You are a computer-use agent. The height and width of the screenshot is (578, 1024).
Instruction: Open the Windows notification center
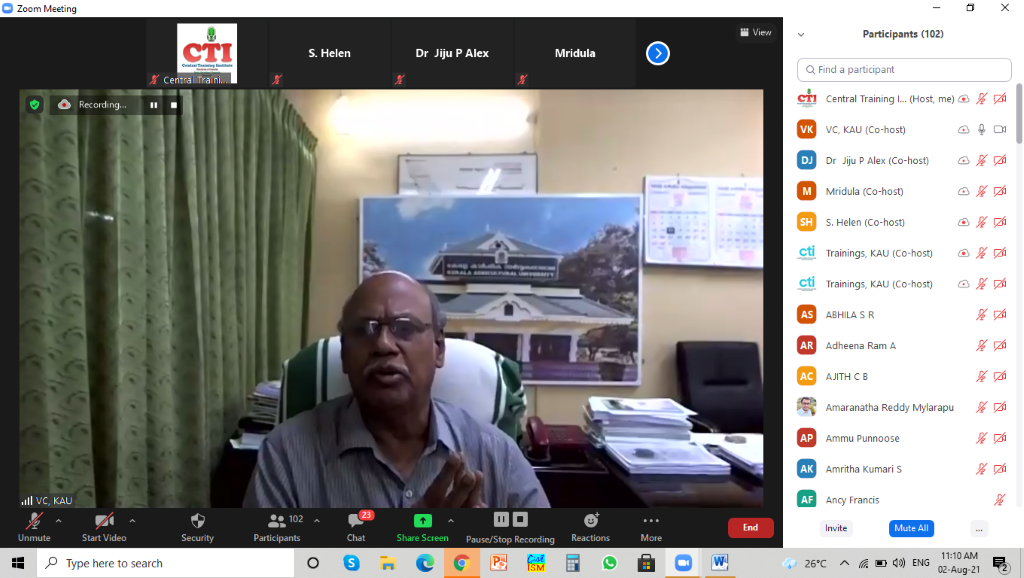[x=1001, y=563]
